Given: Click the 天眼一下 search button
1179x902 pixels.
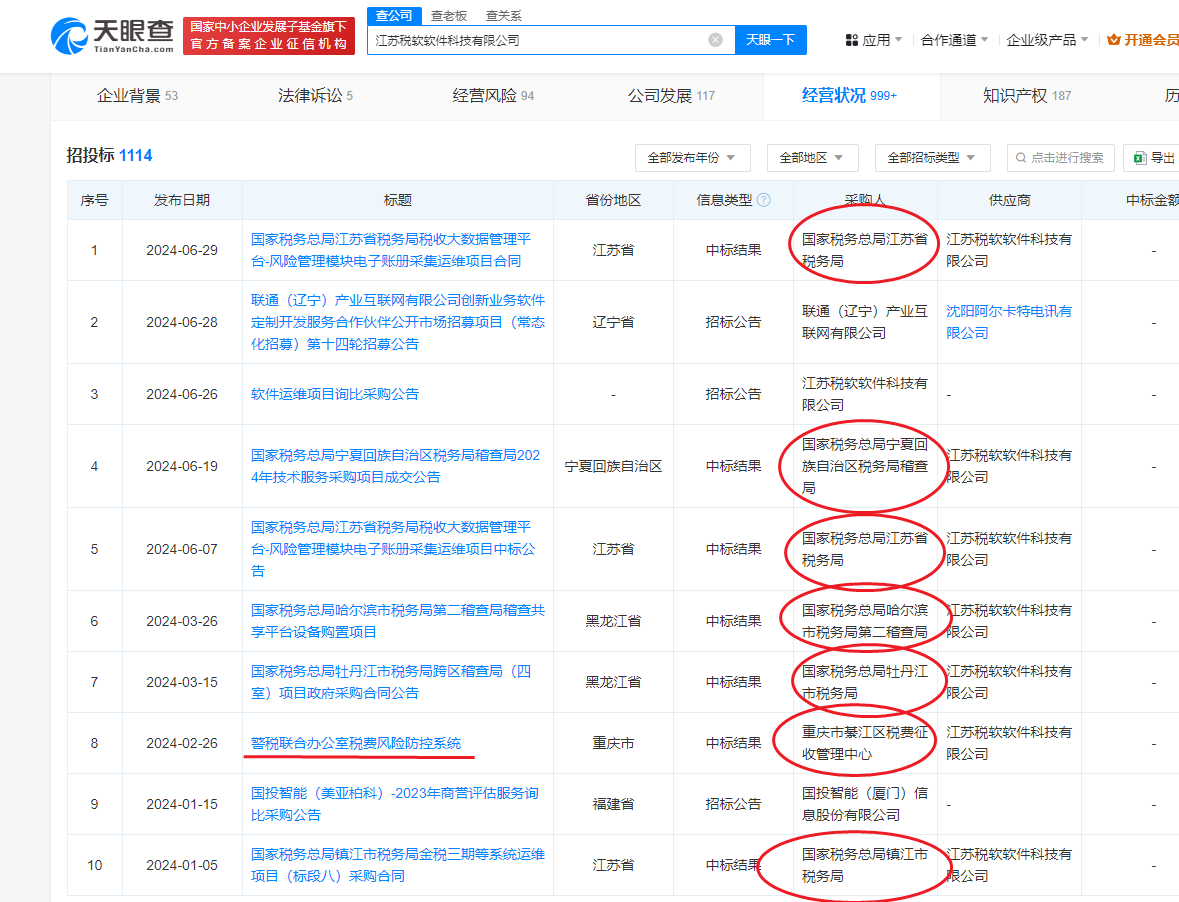Looking at the screenshot, I should coord(771,40).
